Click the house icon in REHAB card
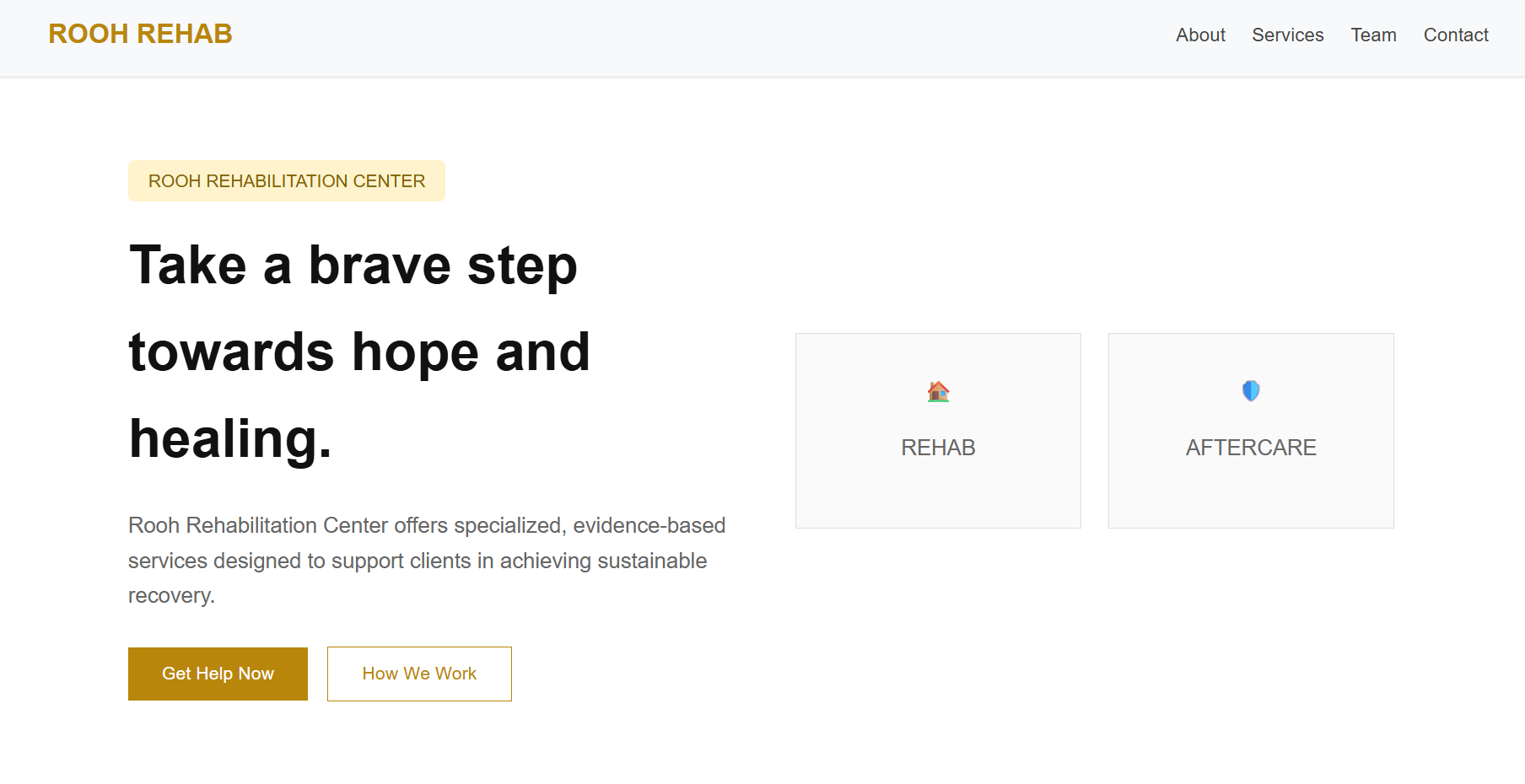Image resolution: width=1525 pixels, height=784 pixels. [x=938, y=392]
